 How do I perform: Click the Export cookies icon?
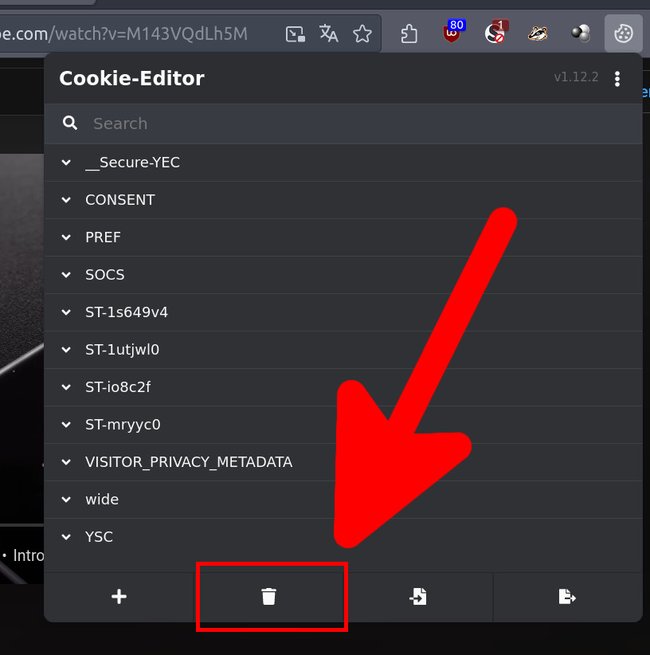[x=567, y=596]
